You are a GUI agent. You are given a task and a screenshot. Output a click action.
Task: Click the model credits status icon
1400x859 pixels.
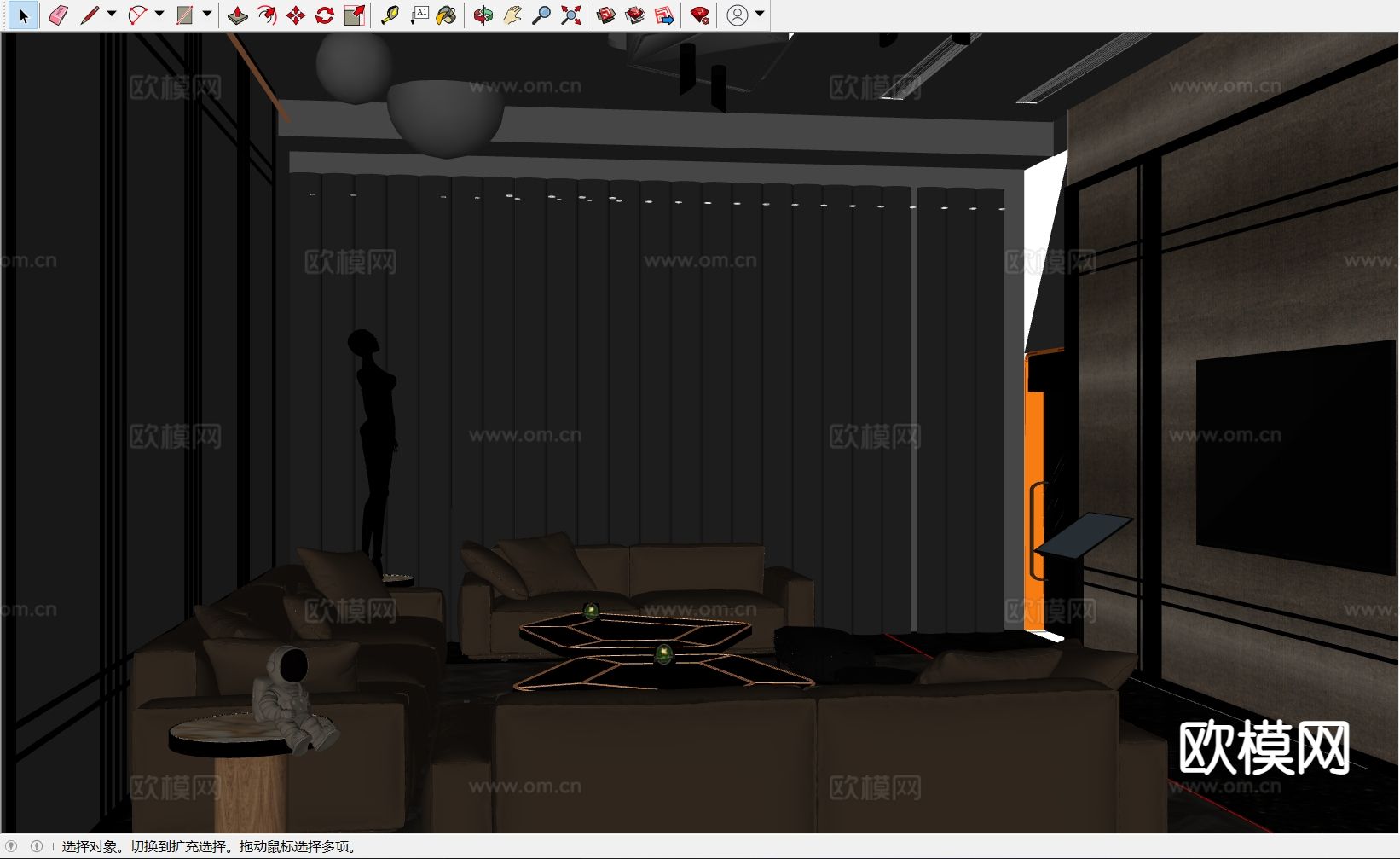click(x=37, y=846)
